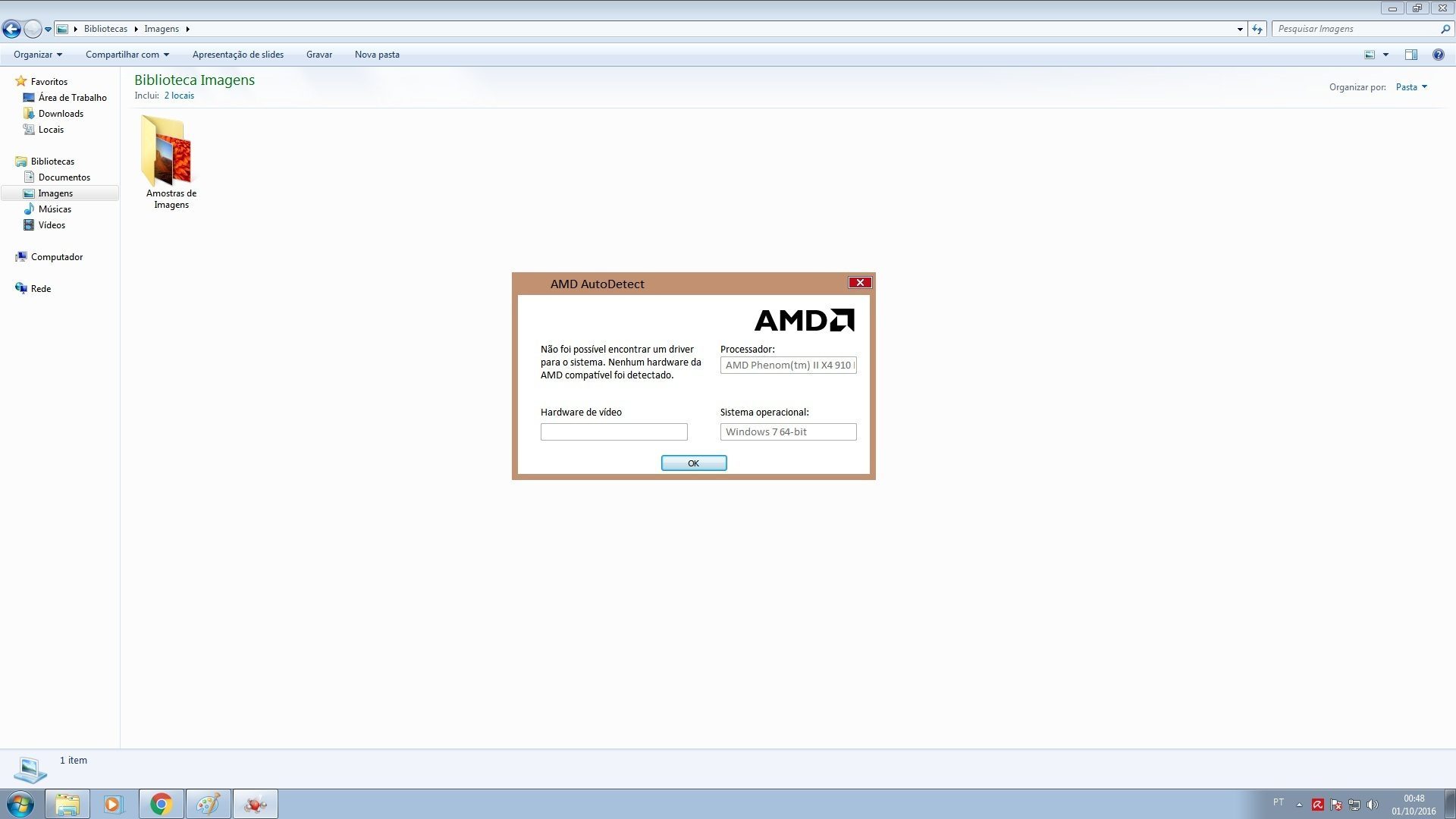
Task: Select Bibliotecas in navigation pane
Action: click(x=52, y=162)
